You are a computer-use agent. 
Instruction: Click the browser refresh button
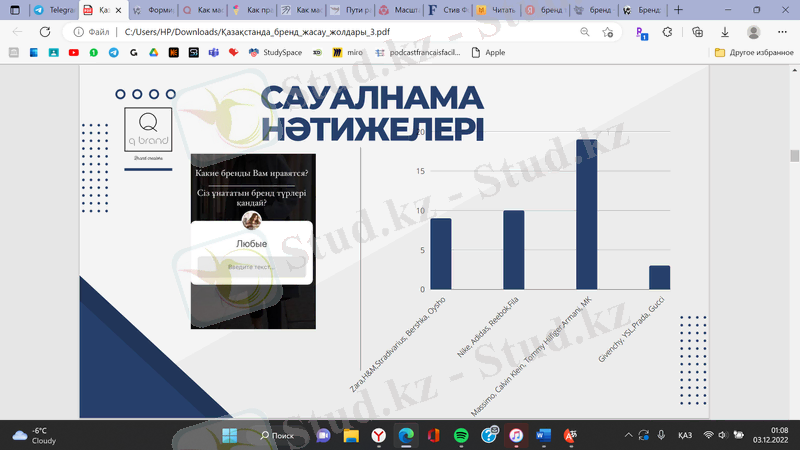click(x=45, y=32)
